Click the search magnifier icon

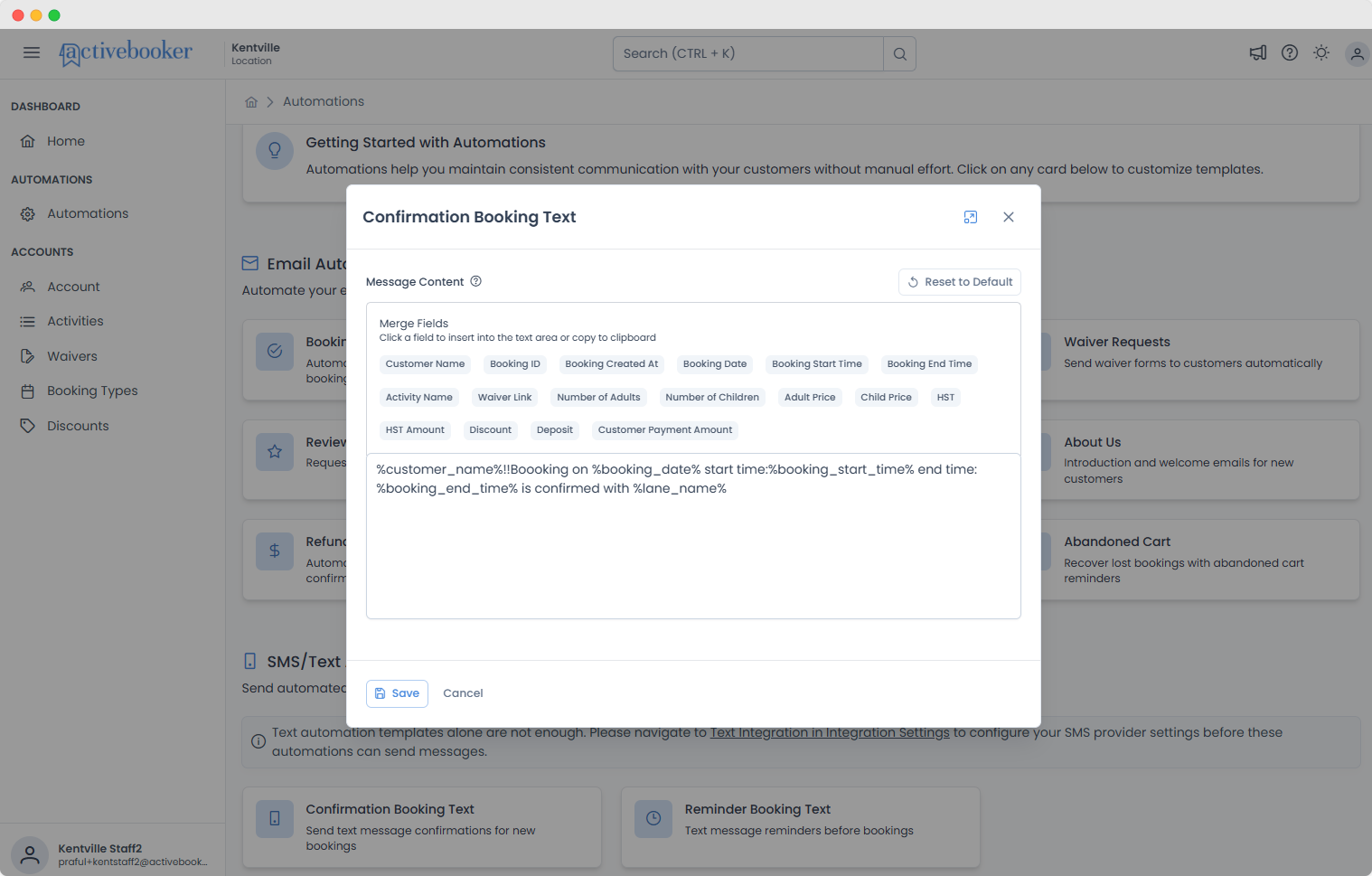pyautogui.click(x=899, y=53)
